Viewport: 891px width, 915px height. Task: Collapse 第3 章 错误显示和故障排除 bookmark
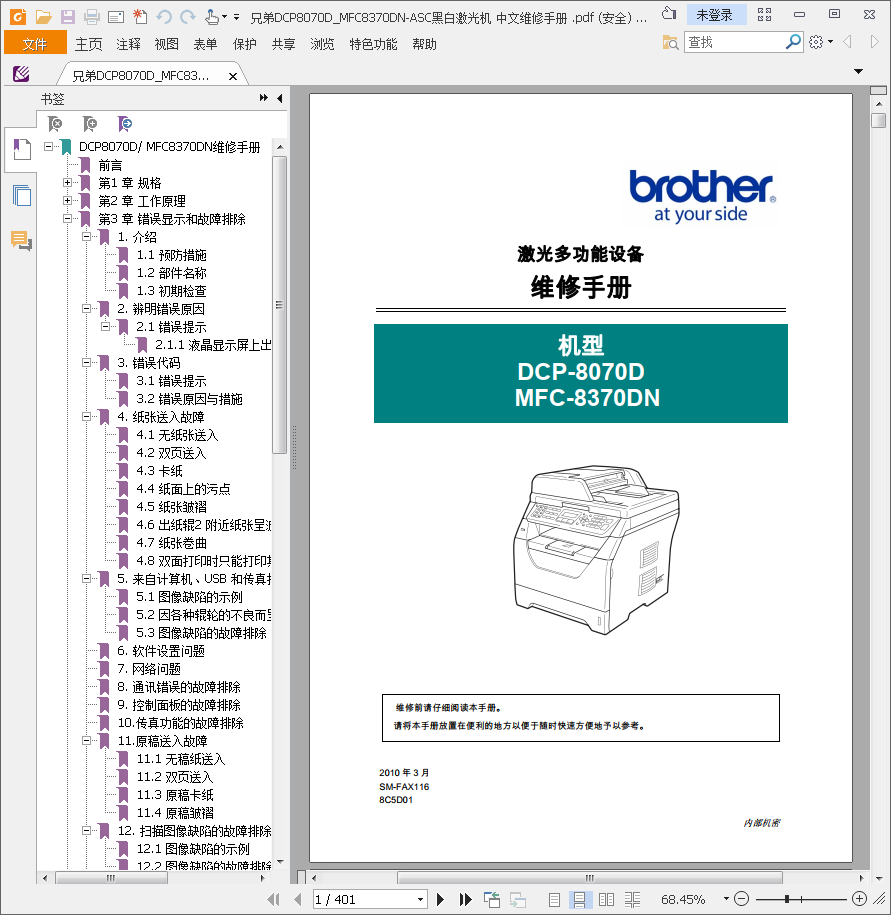coord(68,219)
